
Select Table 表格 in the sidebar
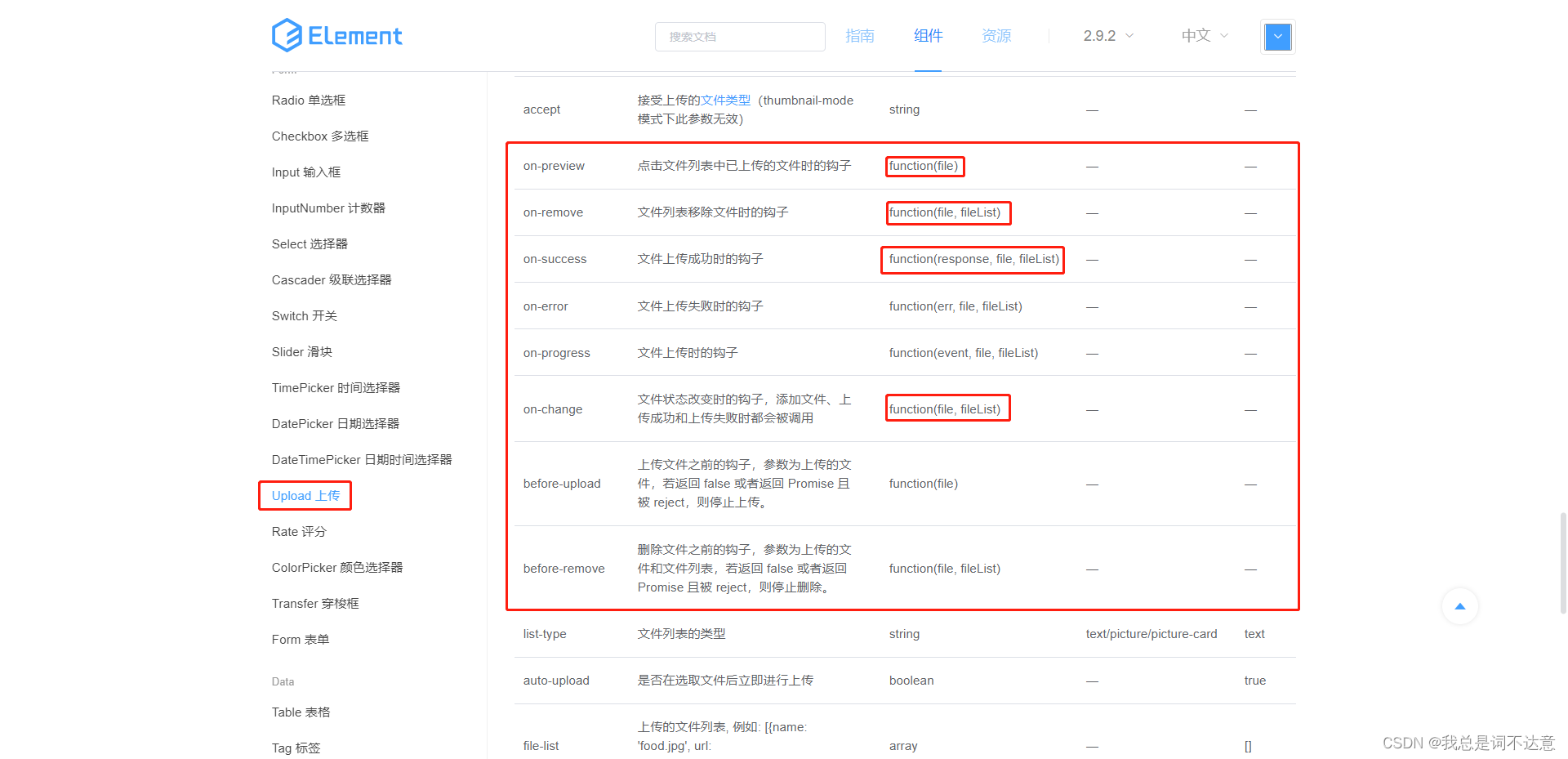pyautogui.click(x=301, y=712)
